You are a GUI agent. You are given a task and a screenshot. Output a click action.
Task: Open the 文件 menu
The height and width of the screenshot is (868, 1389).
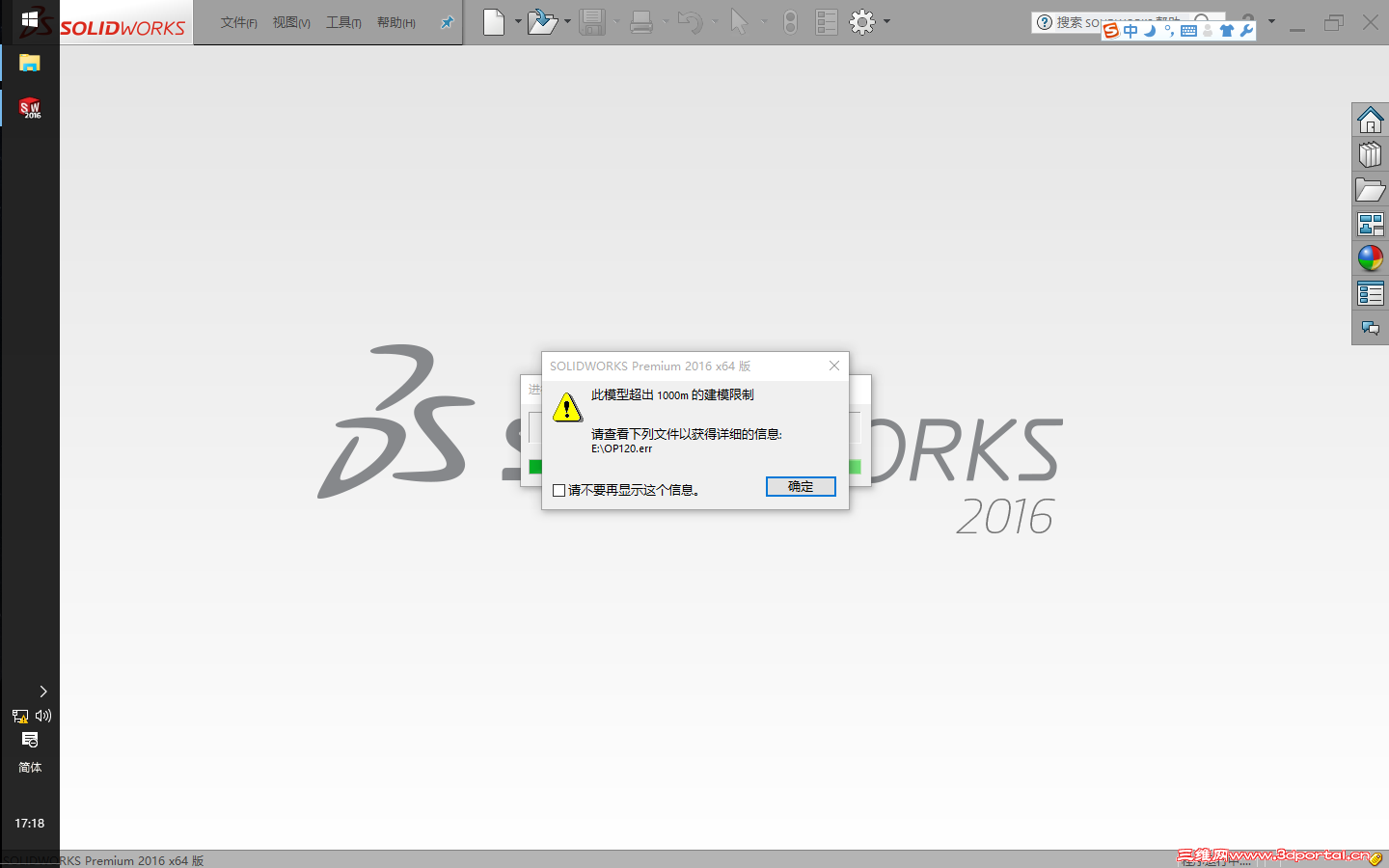tap(238, 22)
